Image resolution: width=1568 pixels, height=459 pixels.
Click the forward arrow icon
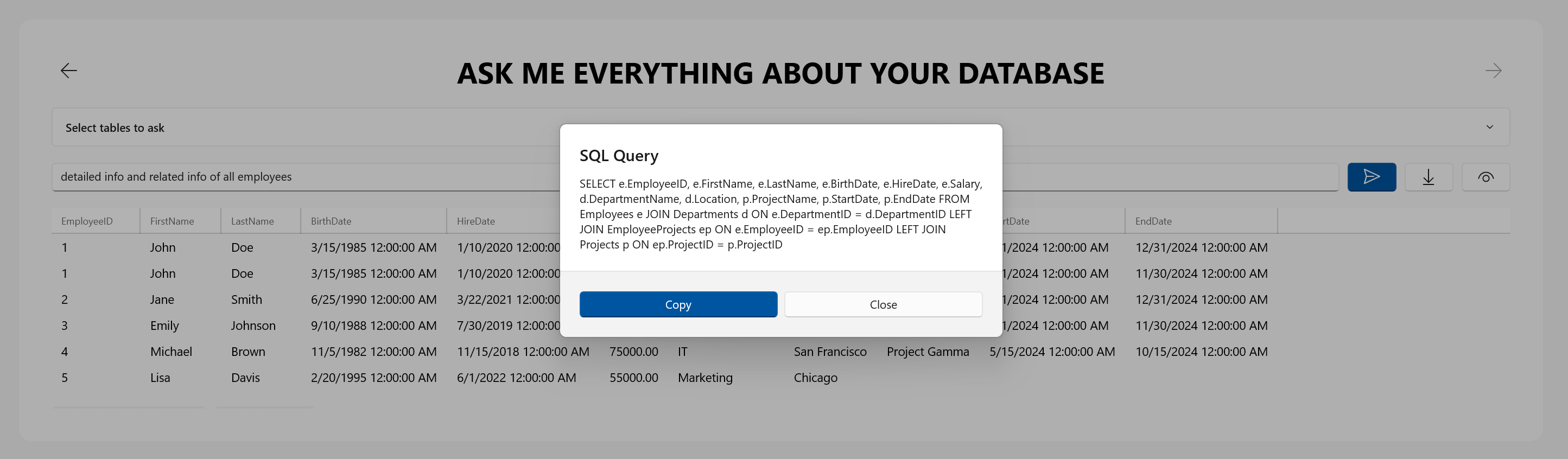click(1493, 71)
